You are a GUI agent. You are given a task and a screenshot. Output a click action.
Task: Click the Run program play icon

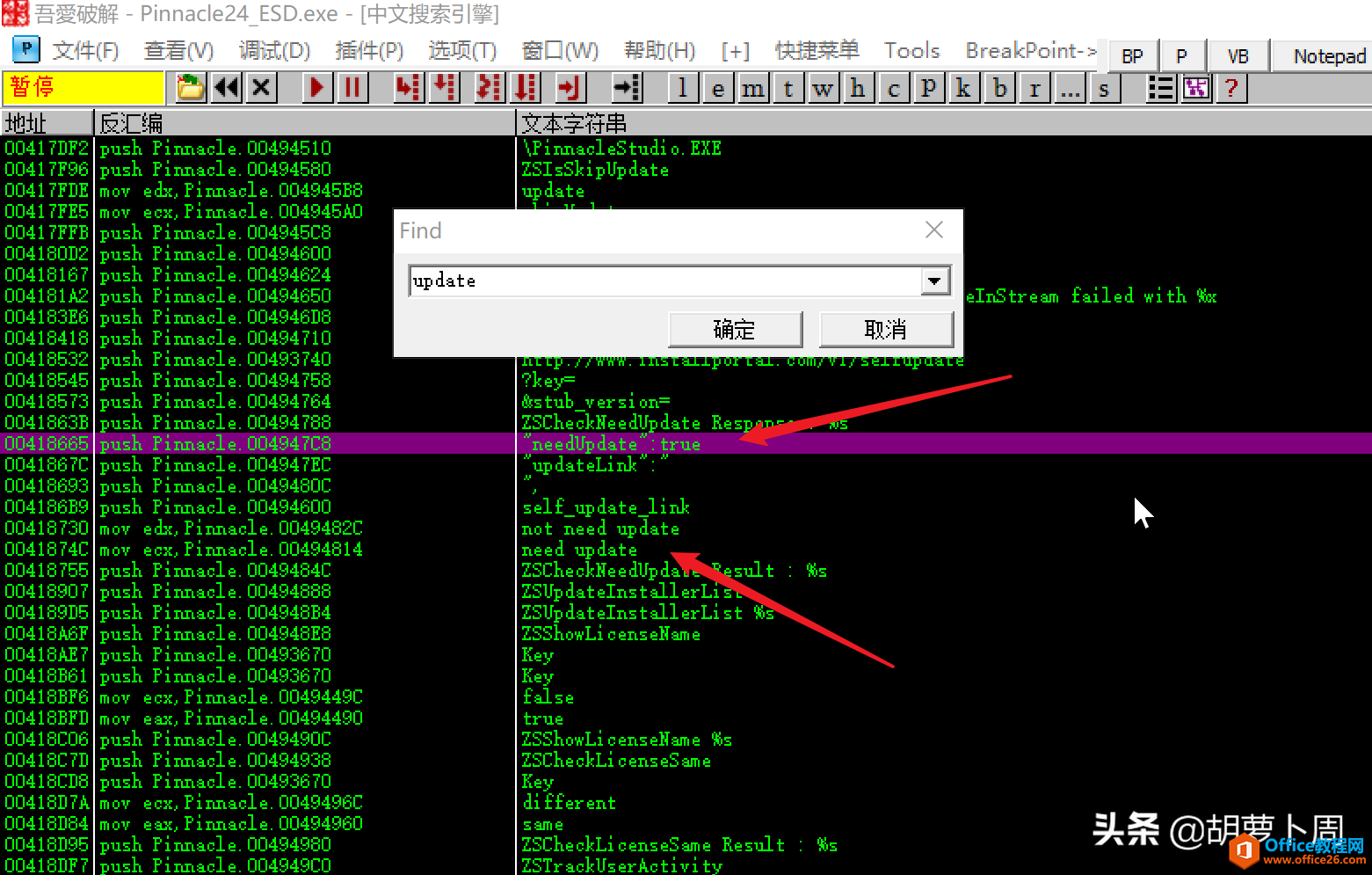point(317,88)
